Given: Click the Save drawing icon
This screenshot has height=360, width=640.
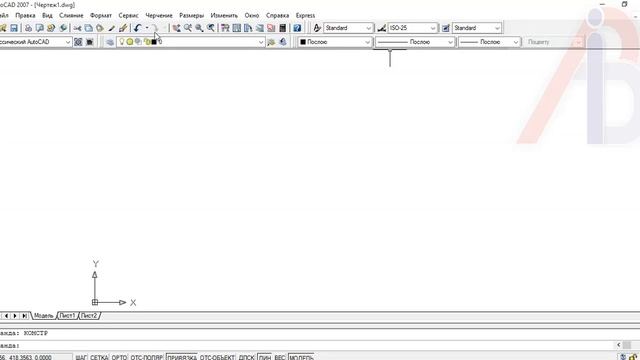Looking at the screenshot, I should point(14,28).
